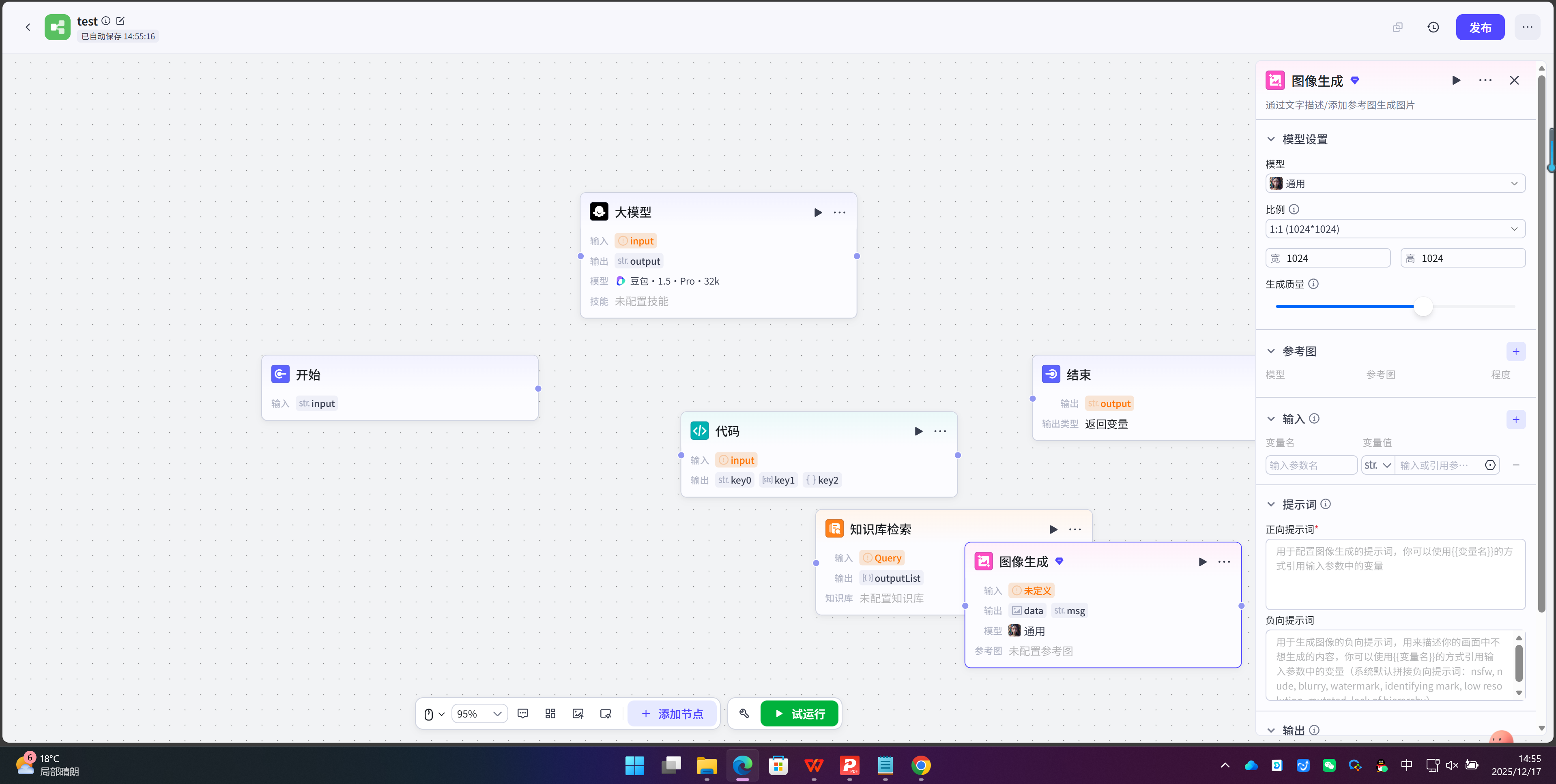Adjust the 生成质量 slider handle
This screenshot has width=1556, height=784.
point(1423,306)
